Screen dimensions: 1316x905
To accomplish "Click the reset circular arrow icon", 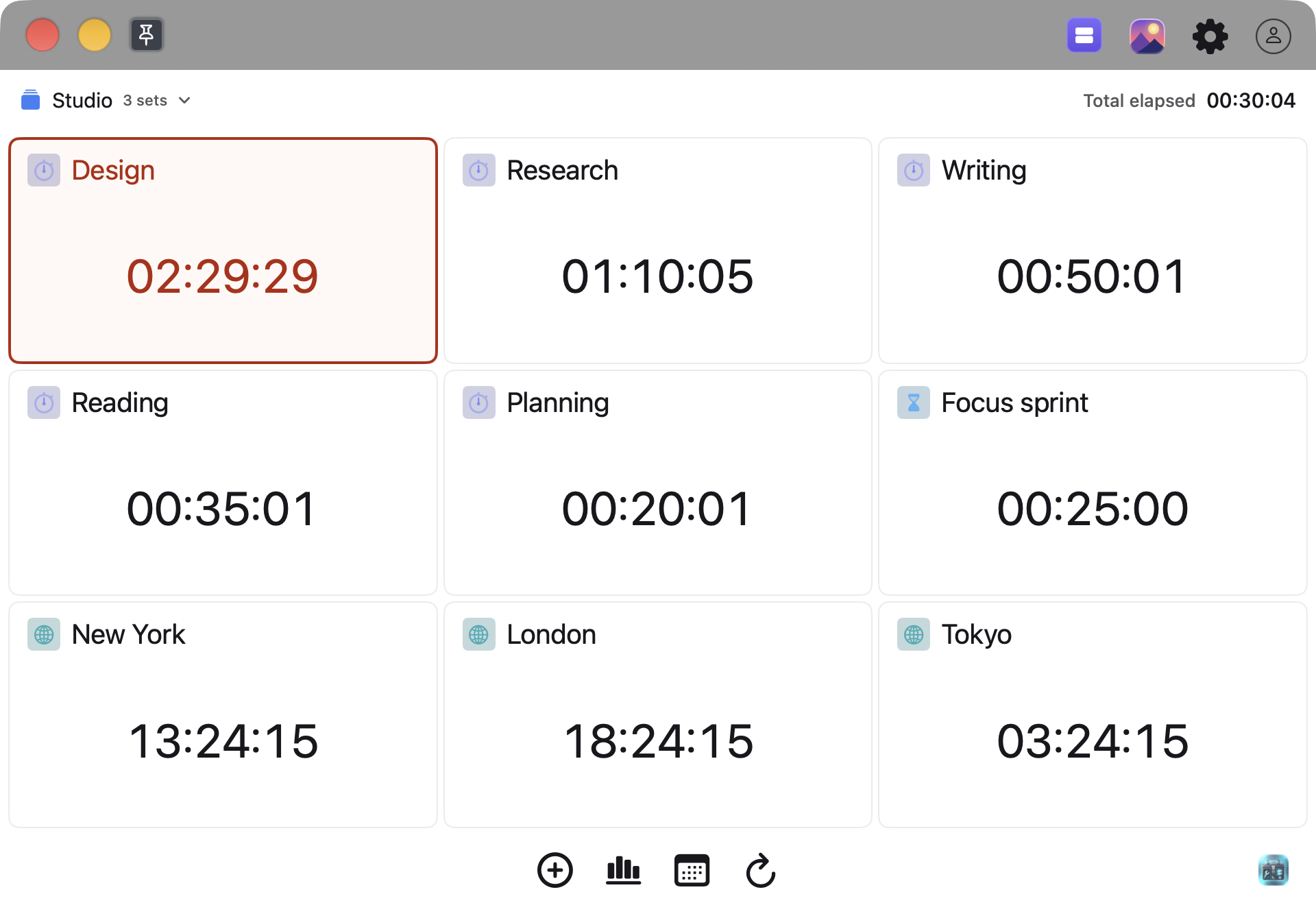I will click(x=760, y=870).
